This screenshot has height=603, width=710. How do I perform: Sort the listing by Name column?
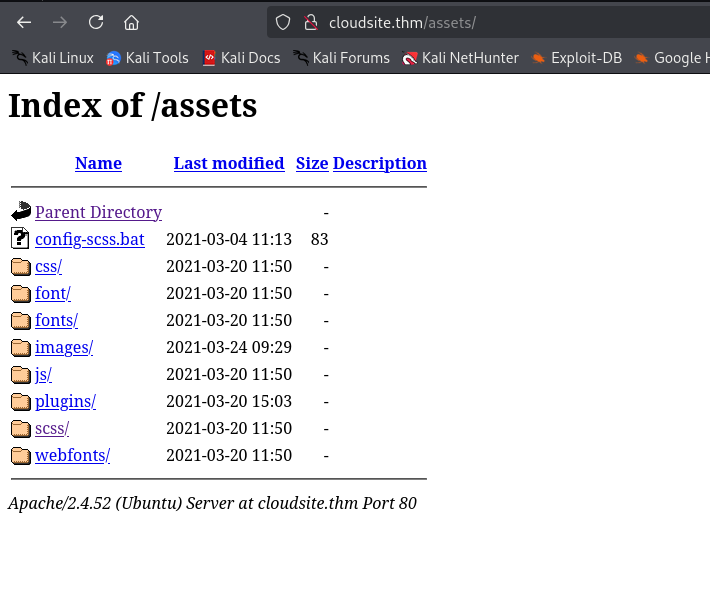click(x=98, y=163)
